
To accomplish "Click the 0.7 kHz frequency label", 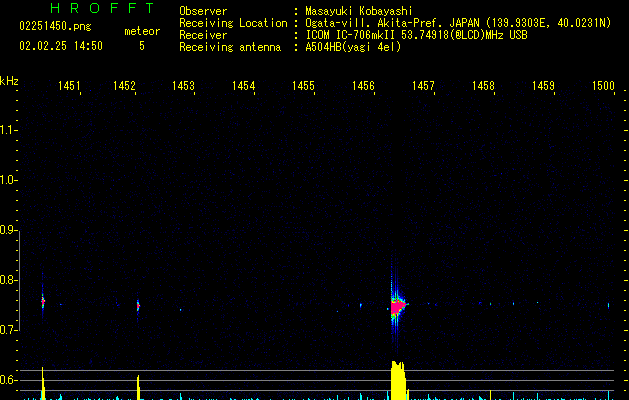I will [x=8, y=330].
